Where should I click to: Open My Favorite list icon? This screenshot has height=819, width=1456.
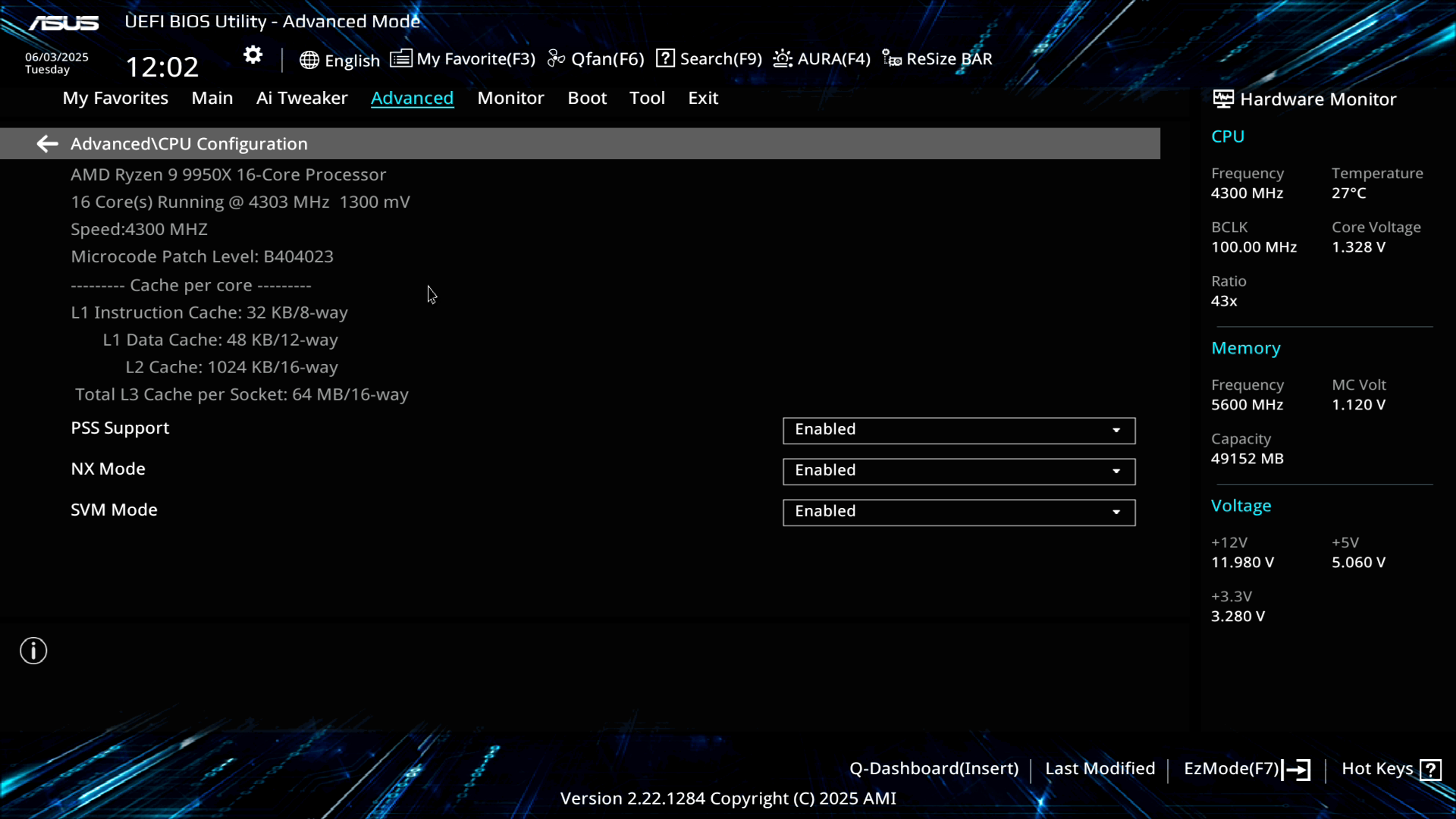[401, 58]
